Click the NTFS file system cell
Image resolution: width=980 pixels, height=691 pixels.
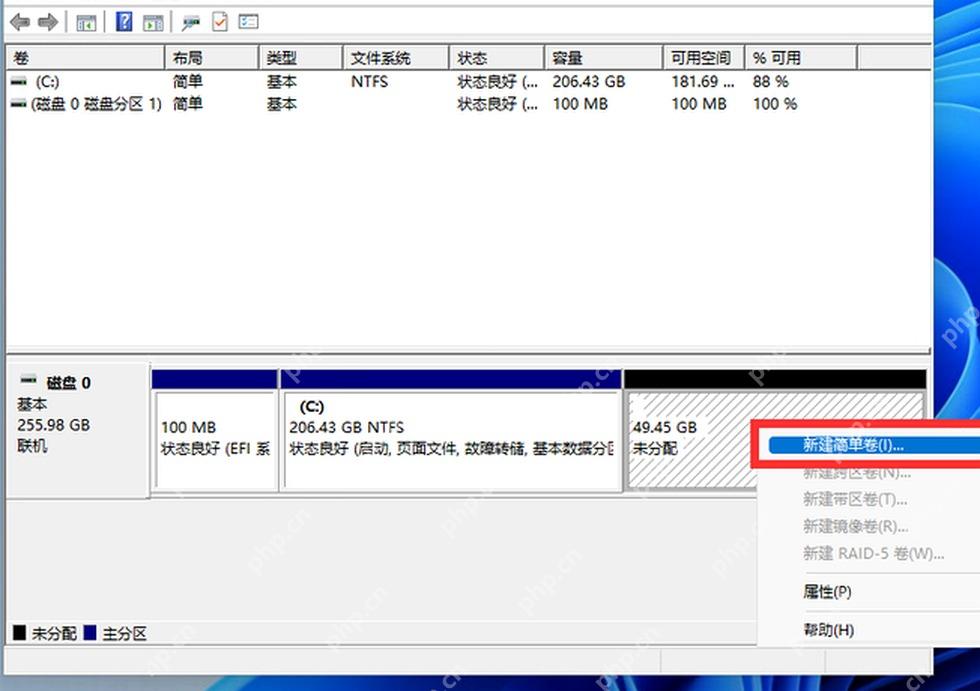[x=369, y=82]
